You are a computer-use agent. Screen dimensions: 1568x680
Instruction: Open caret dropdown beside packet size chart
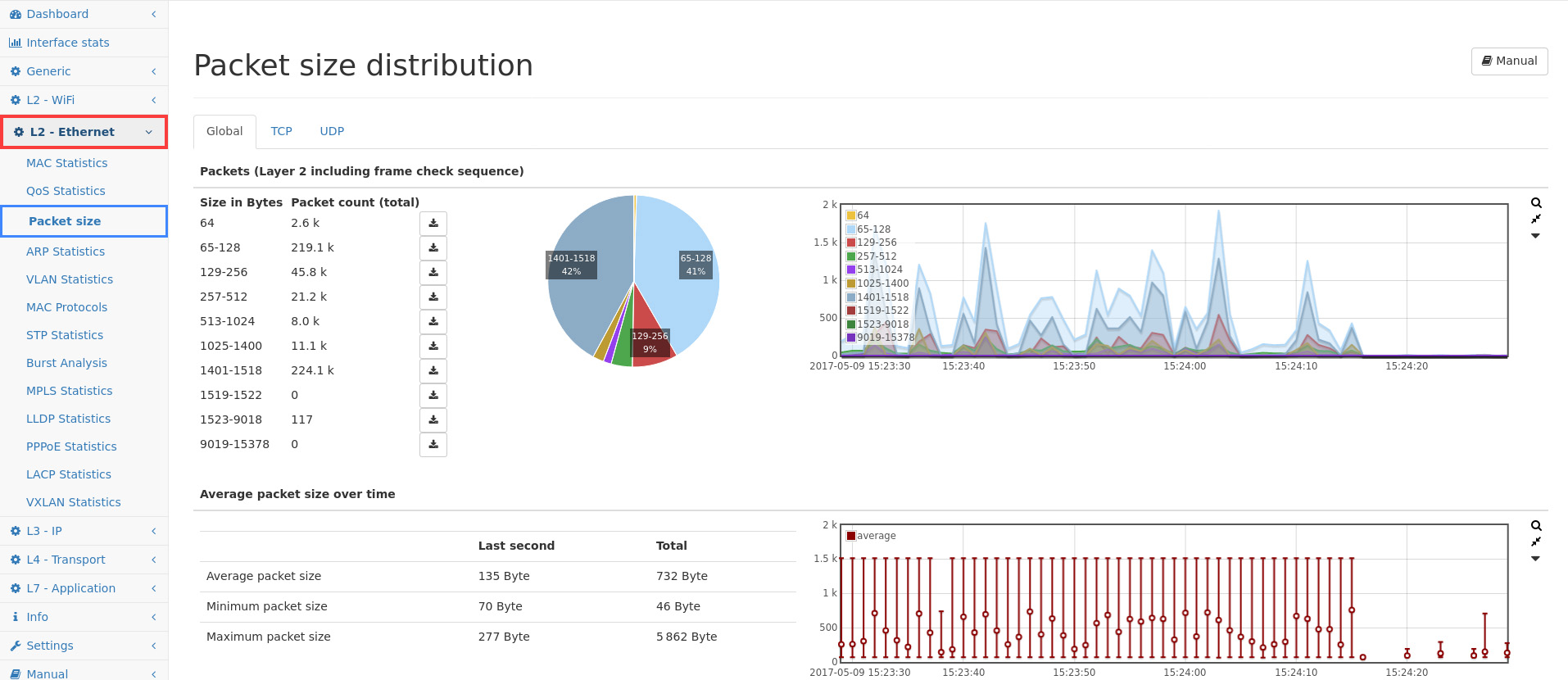tap(1536, 236)
